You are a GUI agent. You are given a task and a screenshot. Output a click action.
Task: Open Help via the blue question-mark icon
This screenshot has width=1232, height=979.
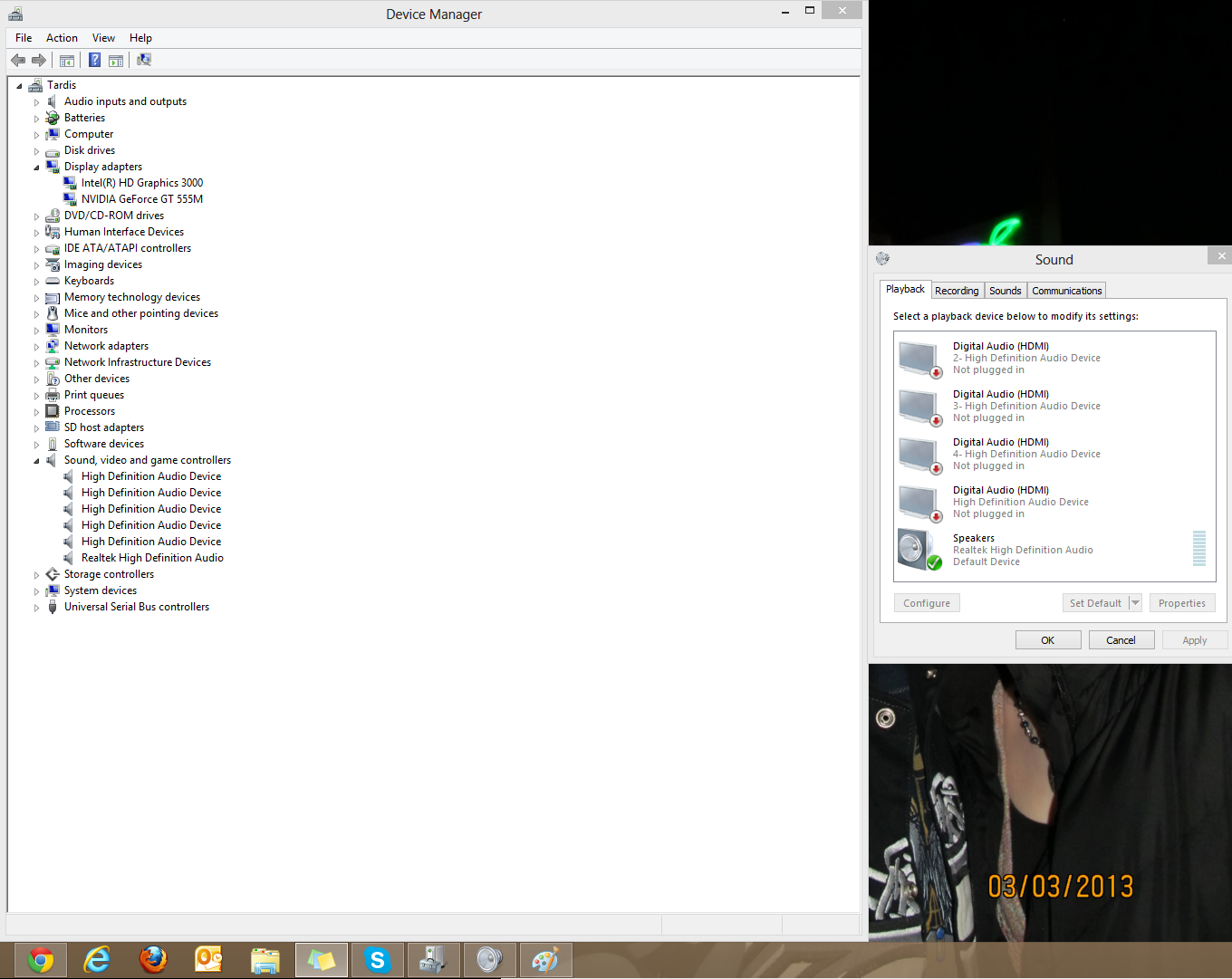point(94,60)
